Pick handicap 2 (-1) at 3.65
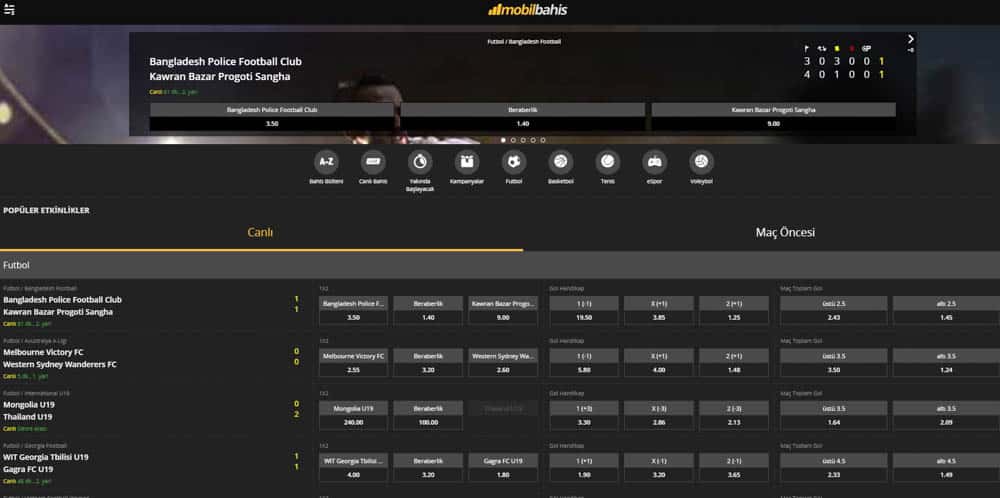 [x=733, y=467]
